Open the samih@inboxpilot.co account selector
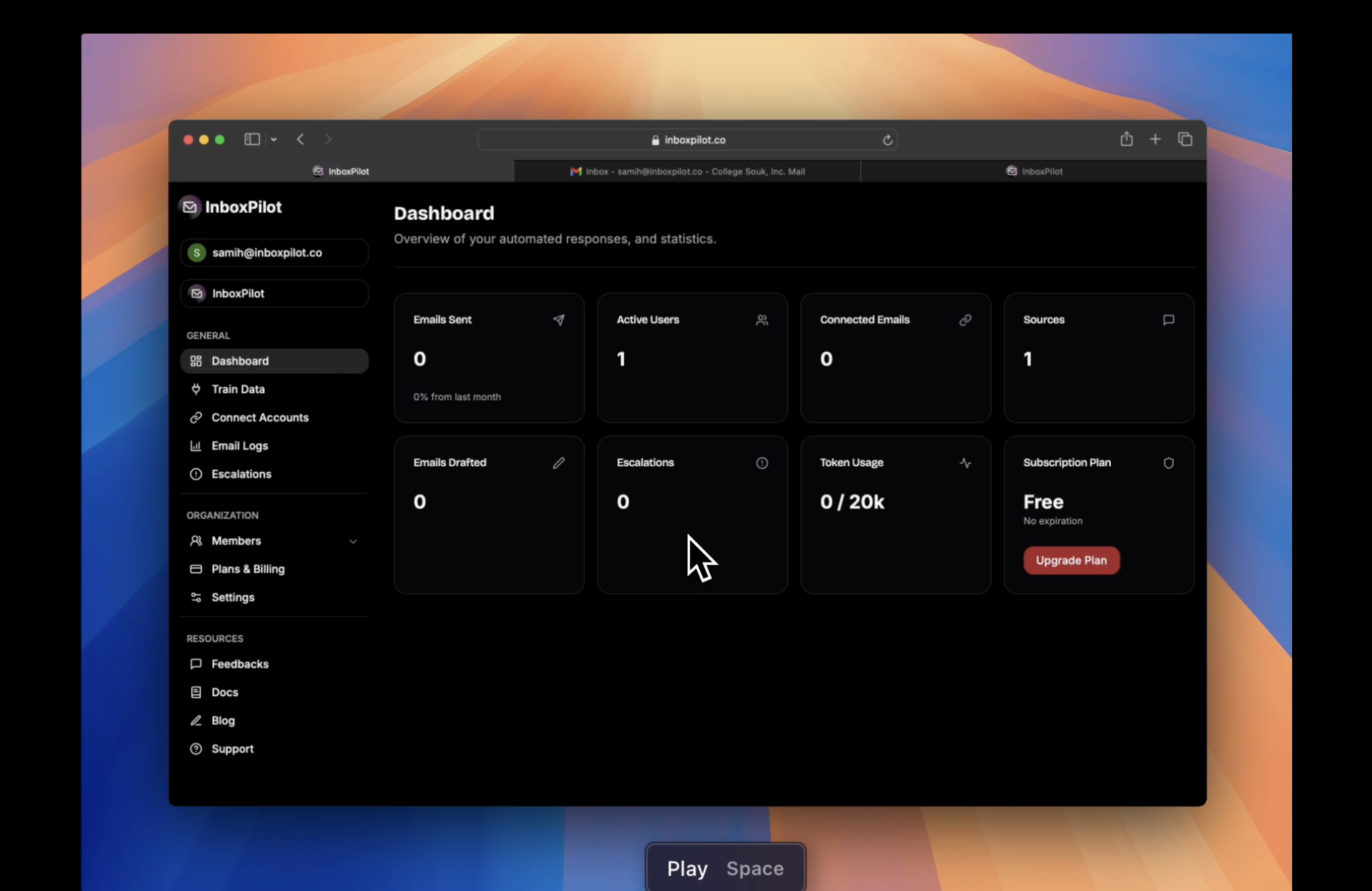Viewport: 1372px width, 891px height. (x=274, y=252)
